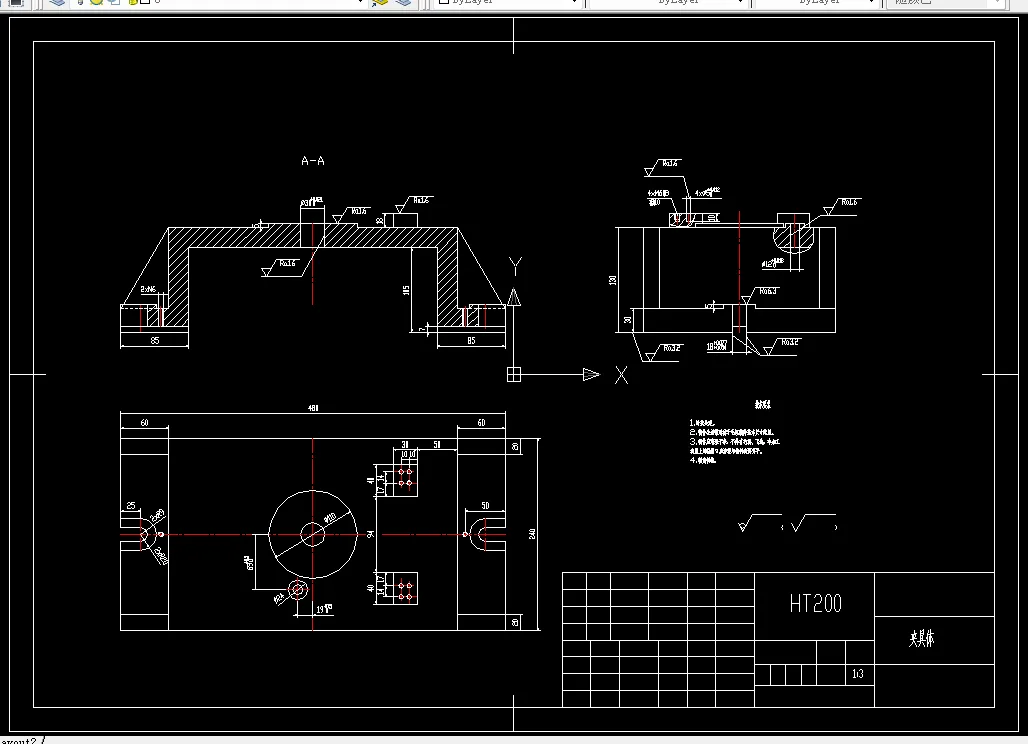Select the 50 slot dimension

pyautogui.click(x=485, y=505)
